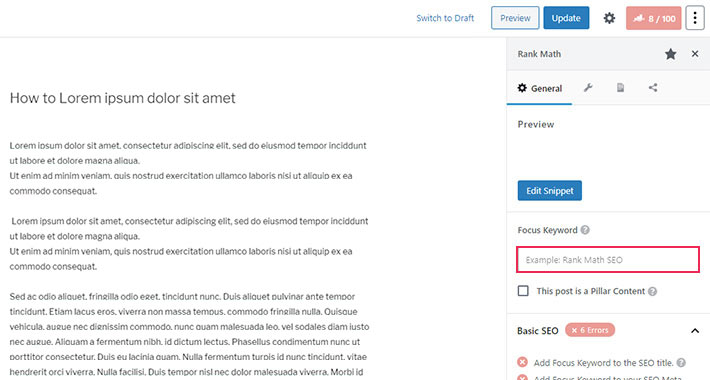This screenshot has width=710, height=380.
Task: Click the Preview button in top bar
Action: coord(515,18)
